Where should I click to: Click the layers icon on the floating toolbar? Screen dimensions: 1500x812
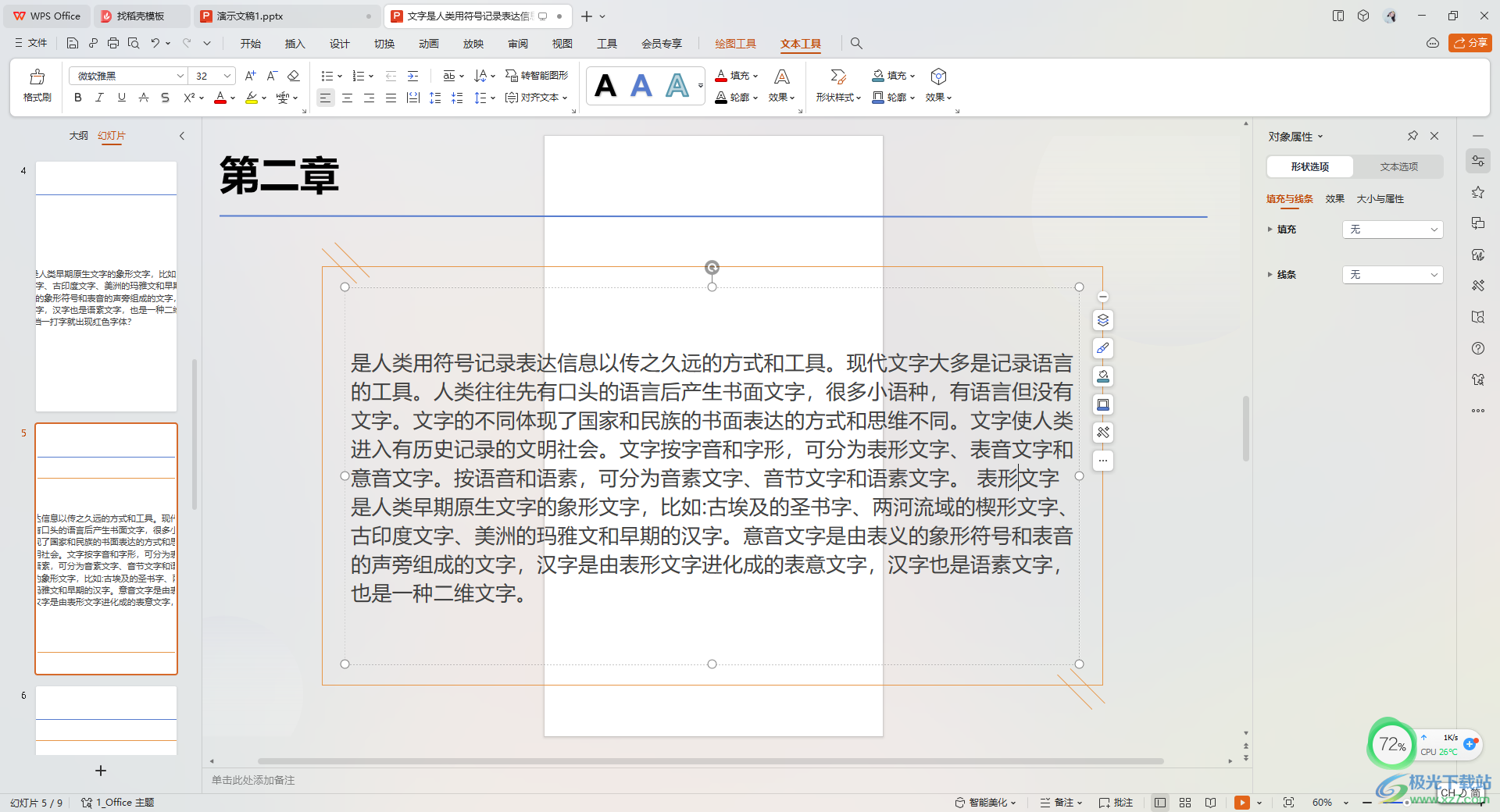(1102, 320)
